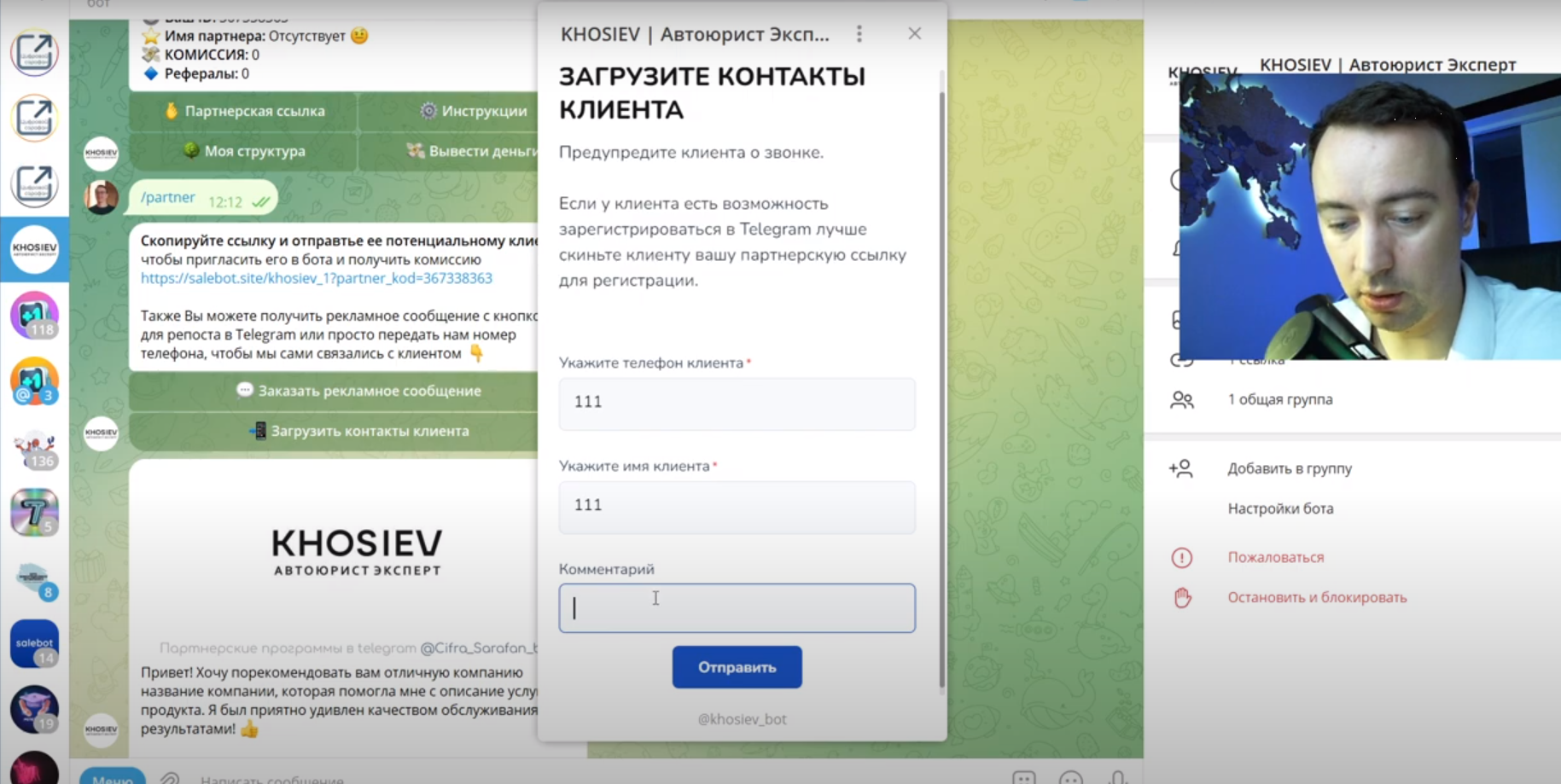Image resolution: width=1561 pixels, height=784 pixels.
Task: Open the KHOSIEV chat in the sidebar
Action: click(x=34, y=249)
